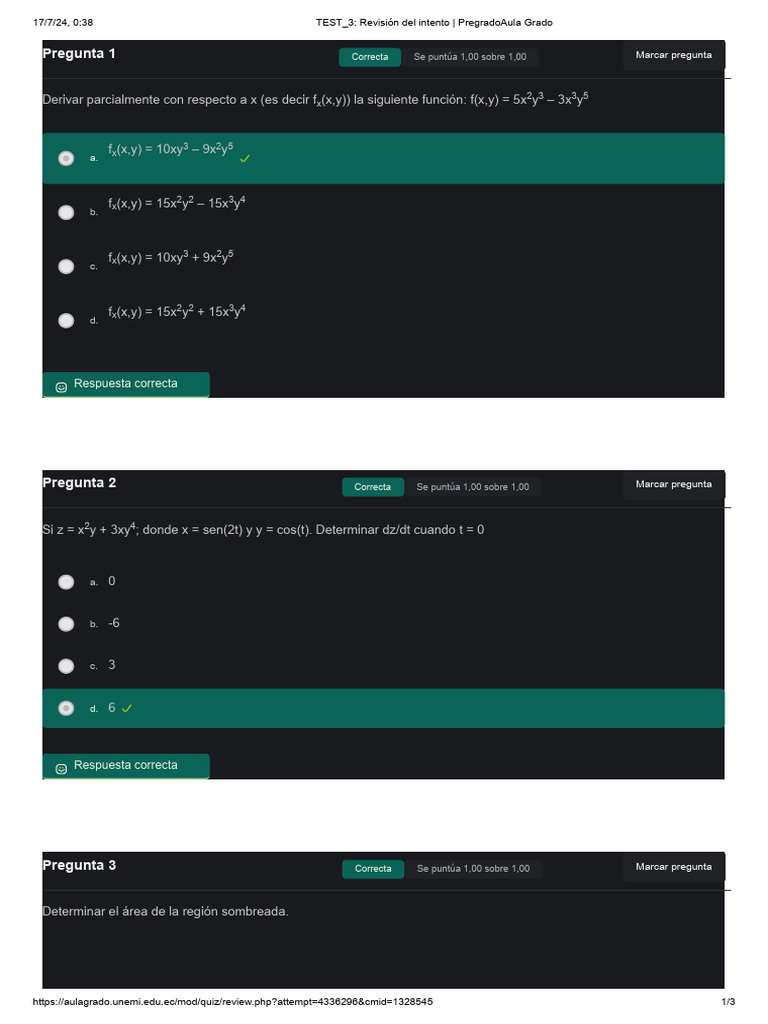Select option a radio in Pregunta 1

pos(66,158)
